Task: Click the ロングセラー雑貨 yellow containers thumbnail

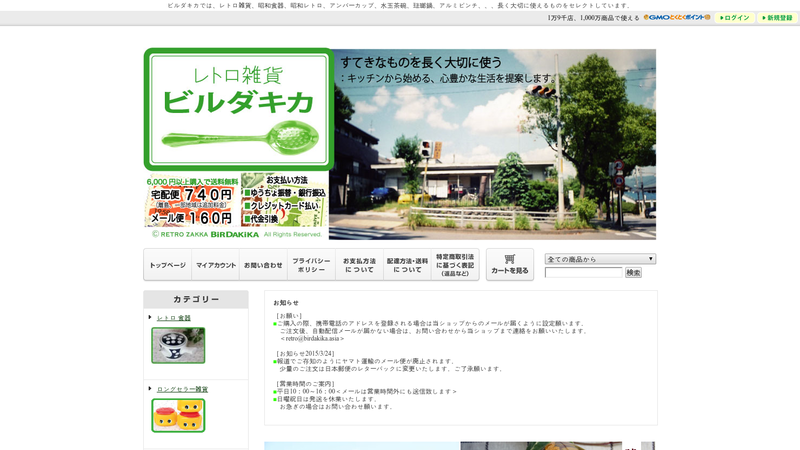Action: [178, 415]
